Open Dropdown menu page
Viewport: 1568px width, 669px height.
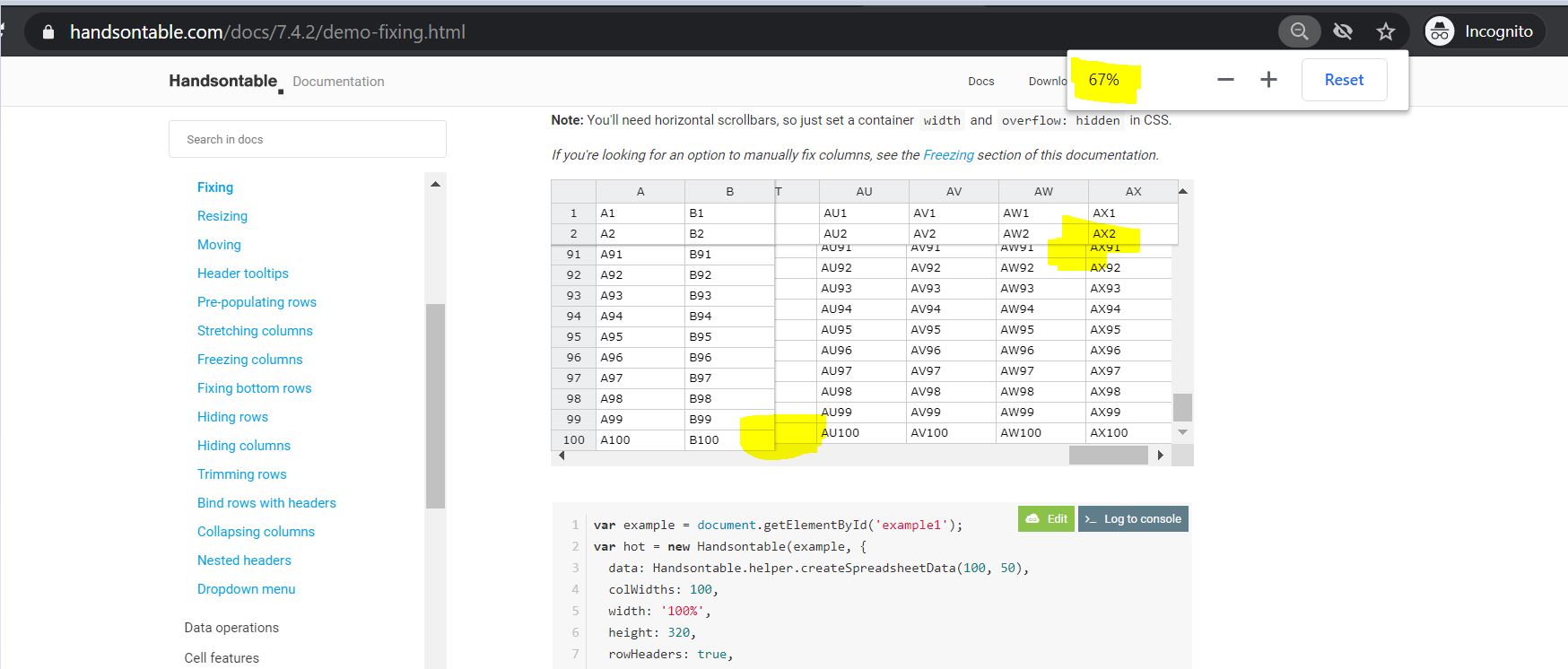point(247,589)
